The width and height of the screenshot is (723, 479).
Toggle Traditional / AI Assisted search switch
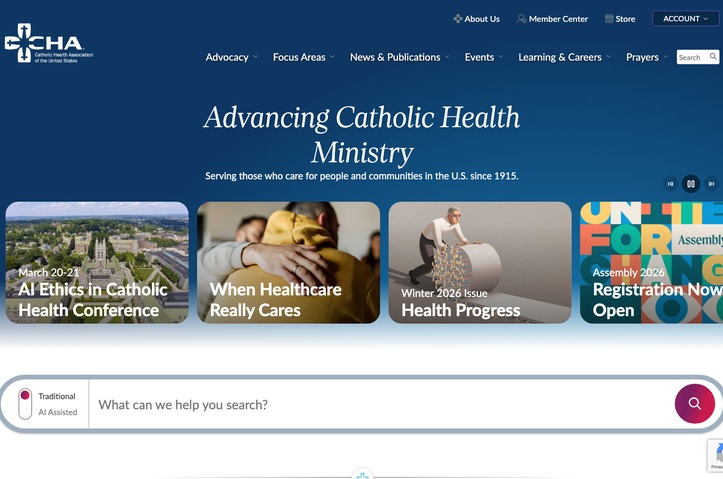[25, 404]
